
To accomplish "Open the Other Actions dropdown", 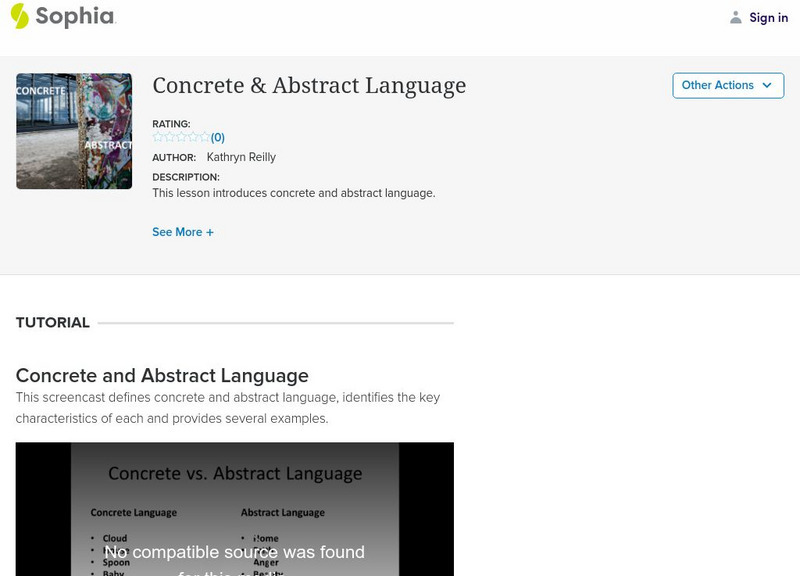I will [728, 85].
